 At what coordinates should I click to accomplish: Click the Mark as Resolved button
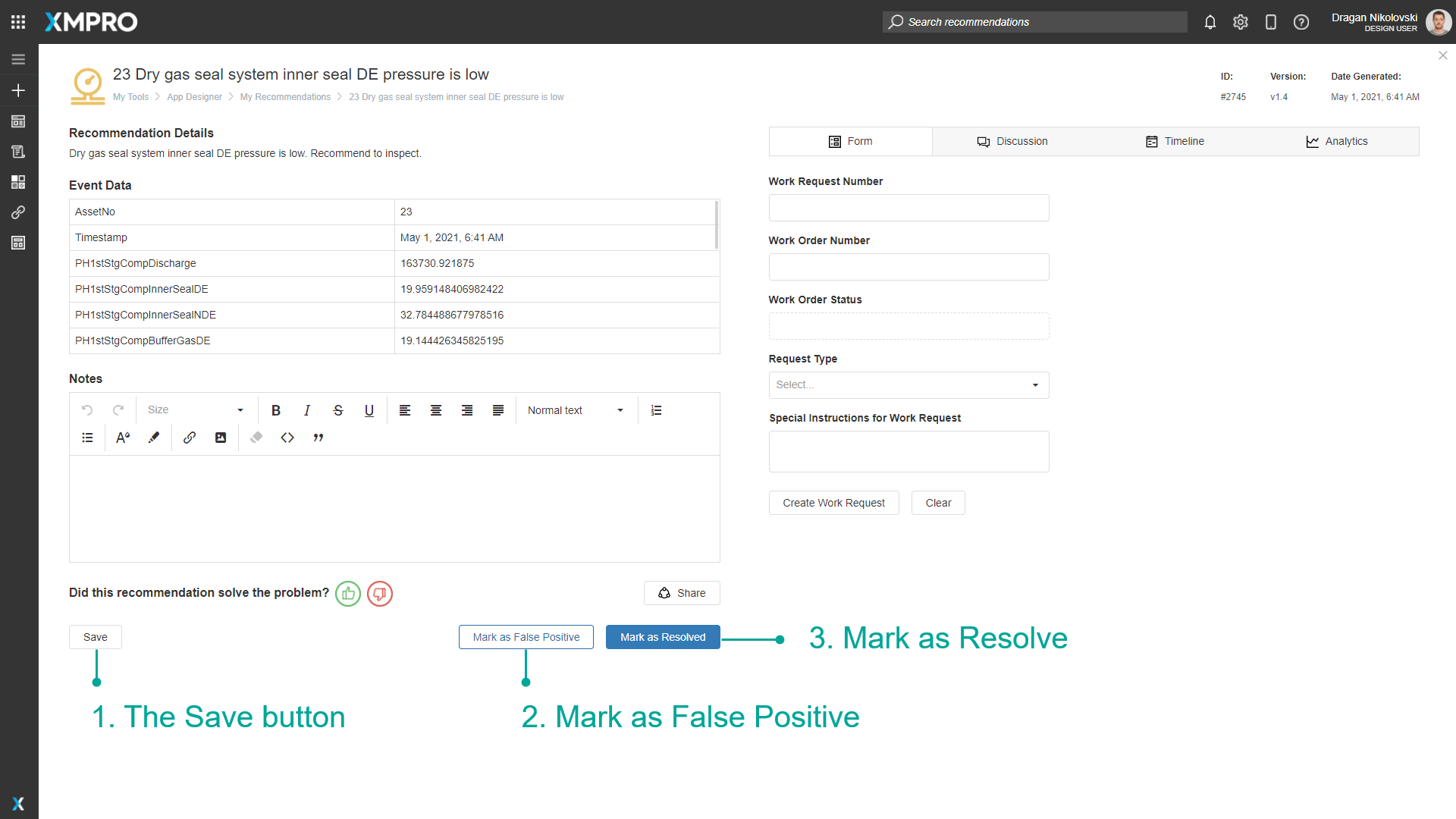663,637
